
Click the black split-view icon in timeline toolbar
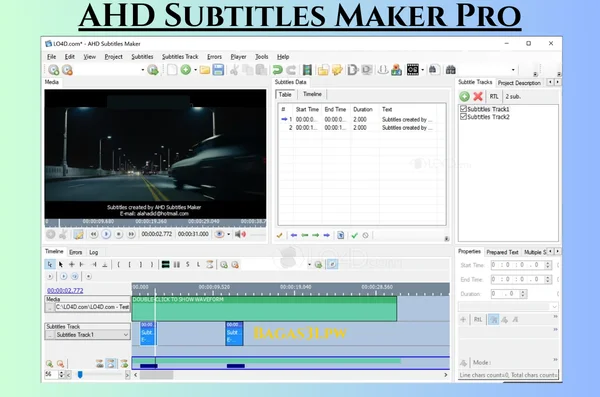click(x=165, y=265)
